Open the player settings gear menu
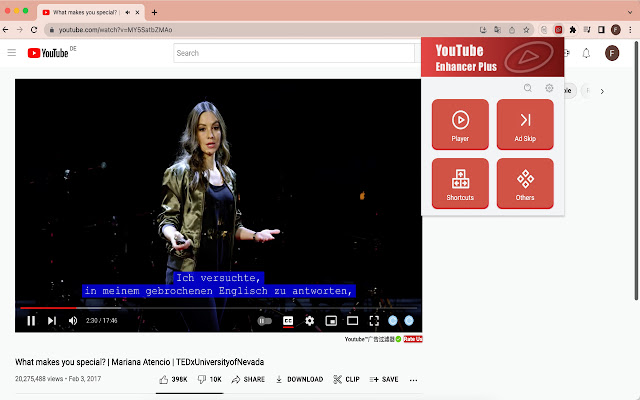Image resolution: width=640 pixels, height=400 pixels. [310, 321]
